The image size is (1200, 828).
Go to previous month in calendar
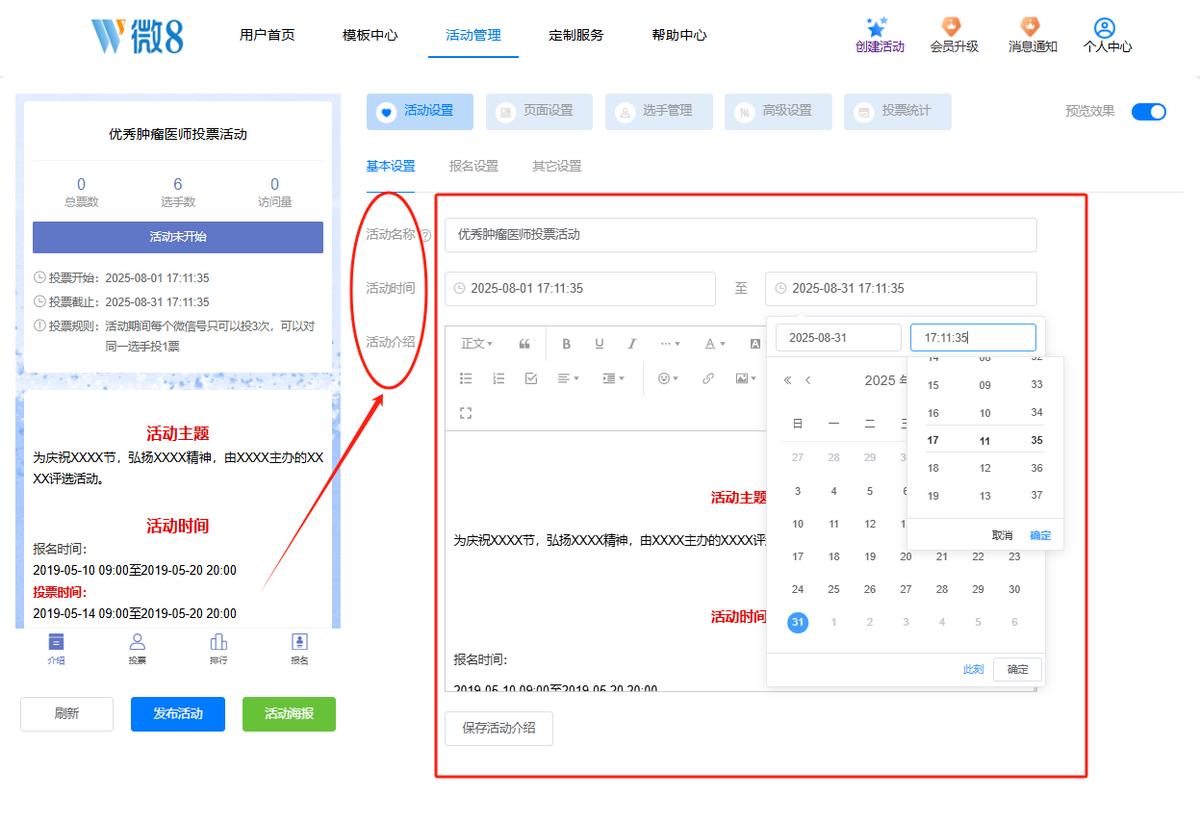808,380
